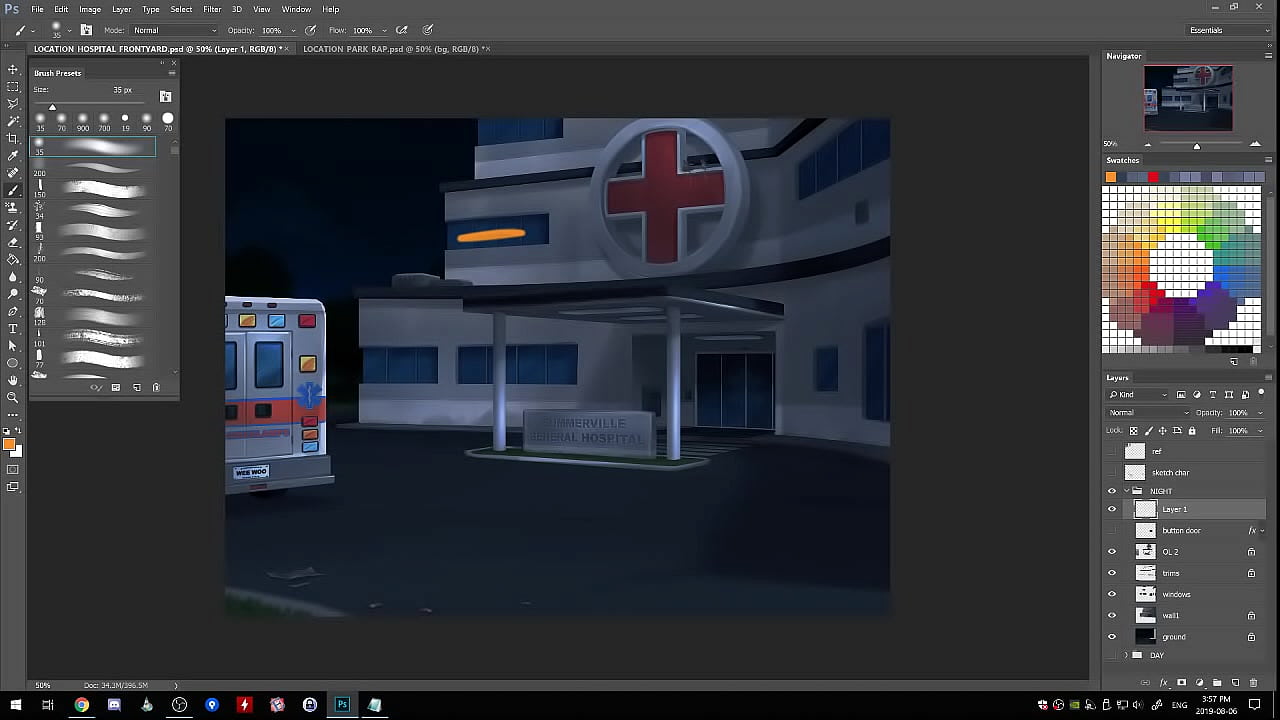Screen dimensions: 1280x720
Task: Expand the DAY layer group
Action: pos(1126,655)
